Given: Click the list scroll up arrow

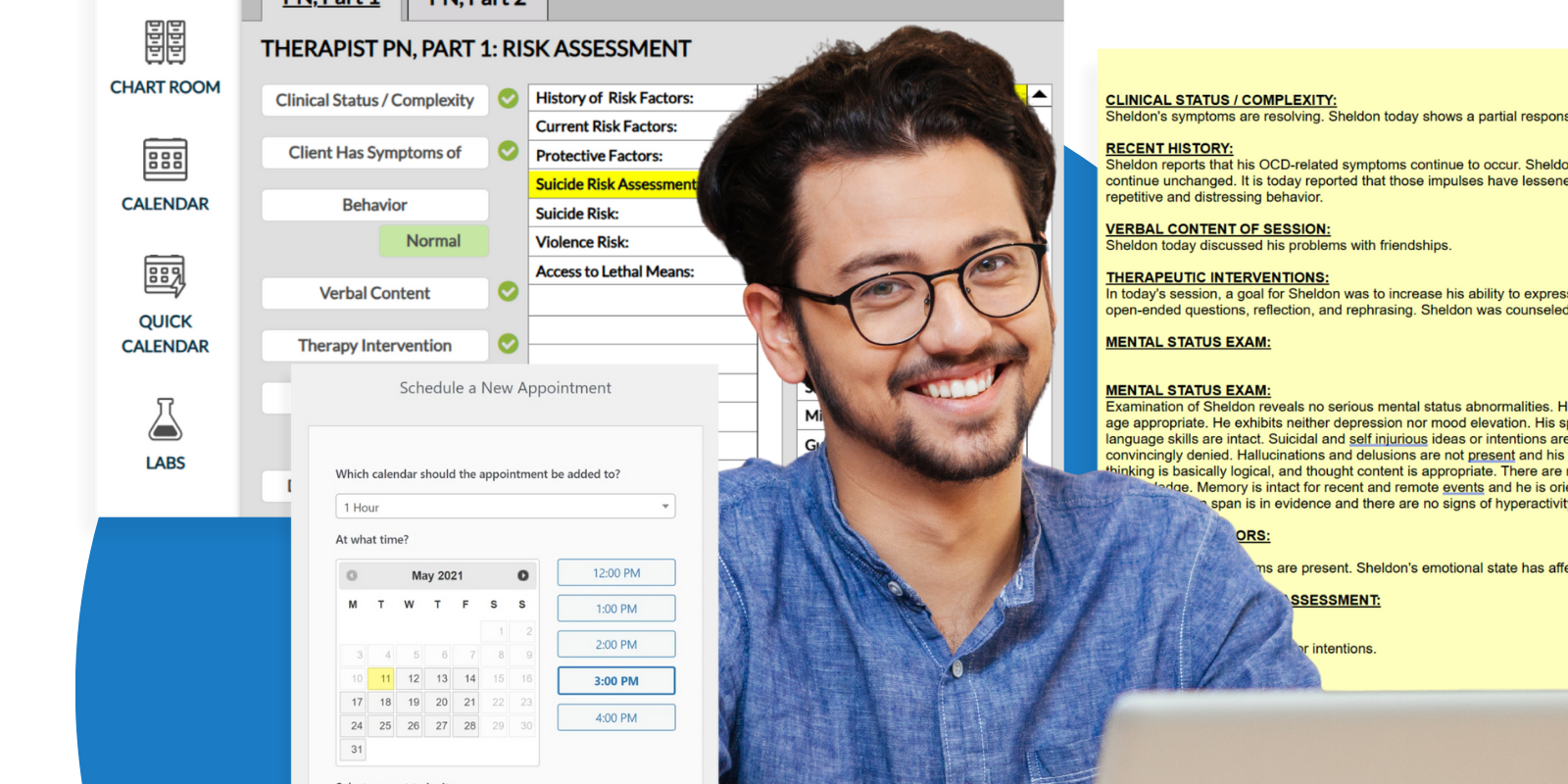Looking at the screenshot, I should click(1040, 95).
